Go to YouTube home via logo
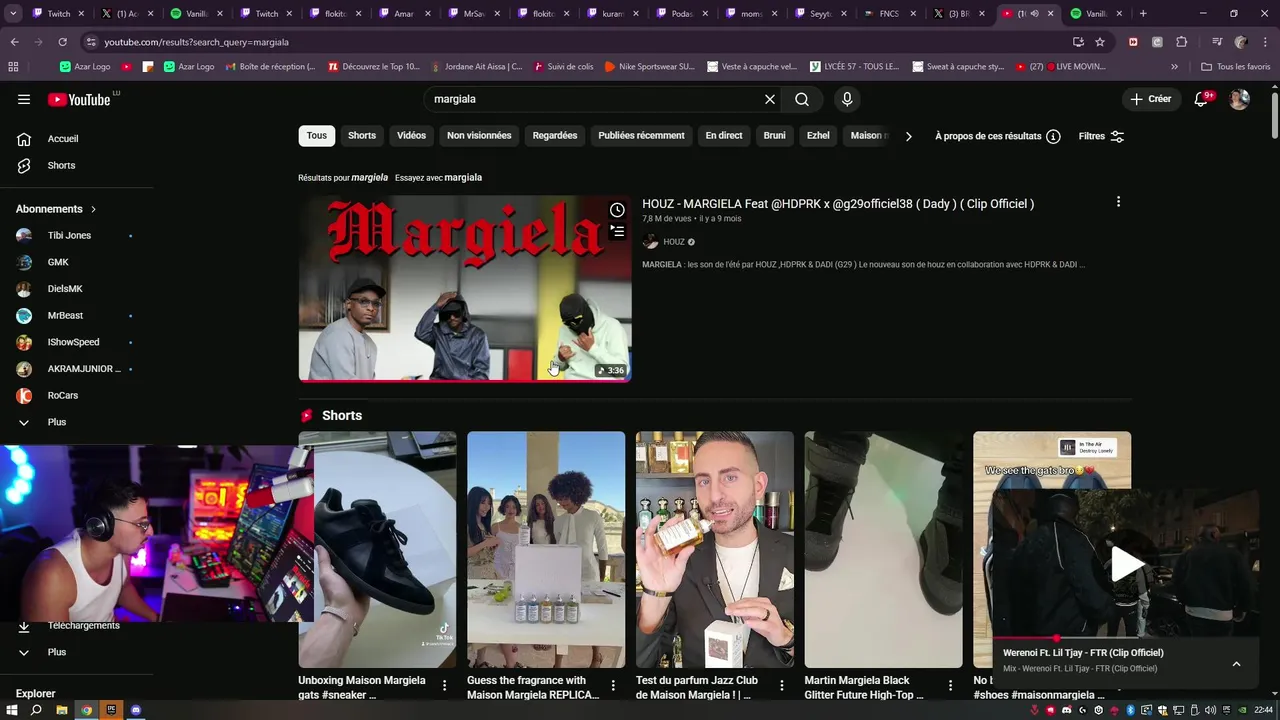 point(79,99)
